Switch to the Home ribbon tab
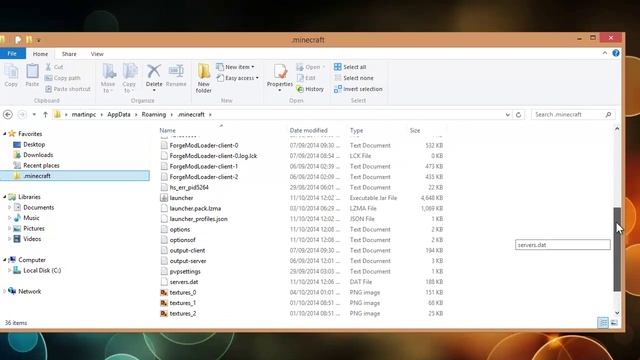The height and width of the screenshot is (360, 640). pos(40,54)
